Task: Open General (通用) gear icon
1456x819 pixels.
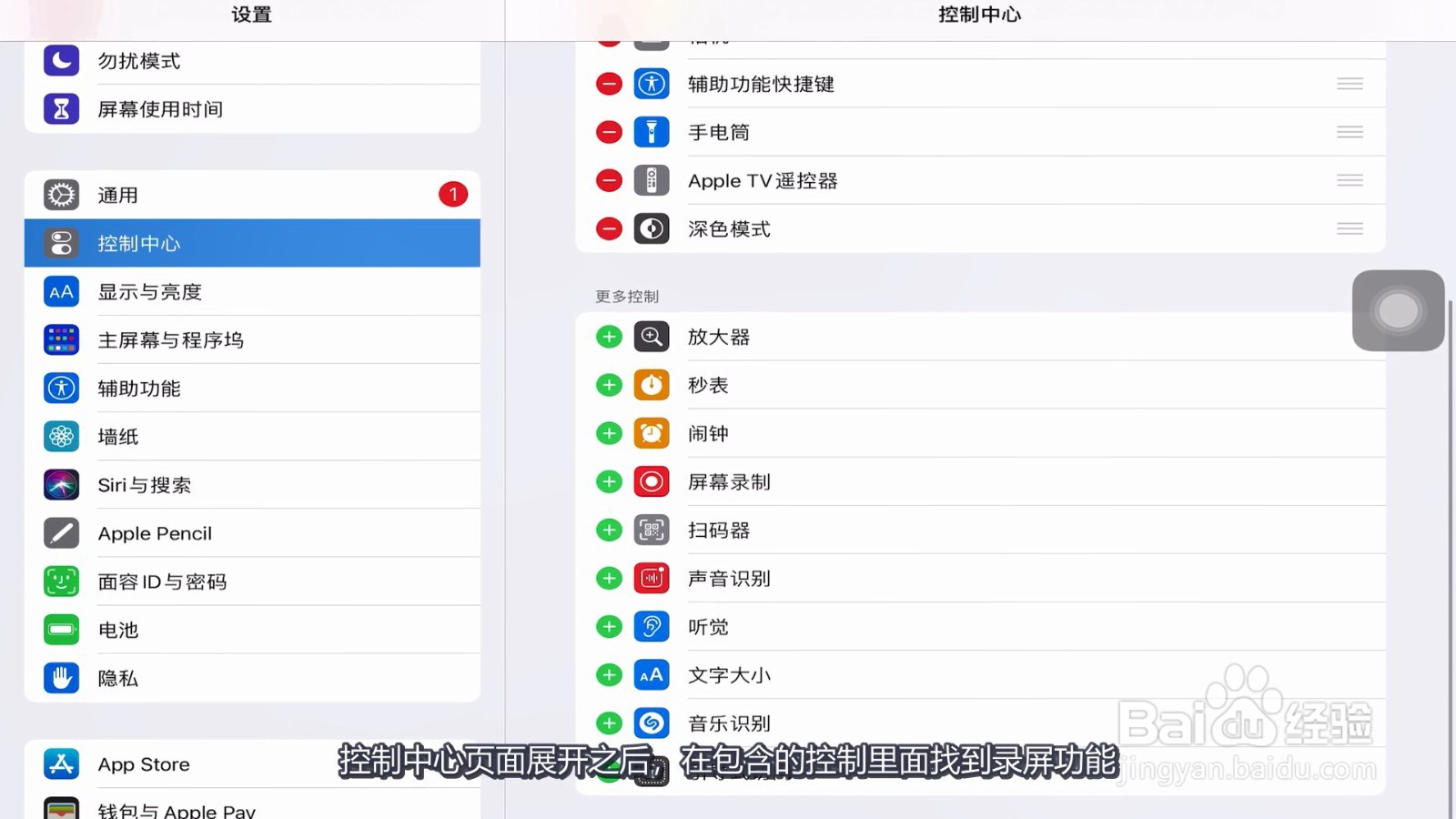Action: (61, 195)
